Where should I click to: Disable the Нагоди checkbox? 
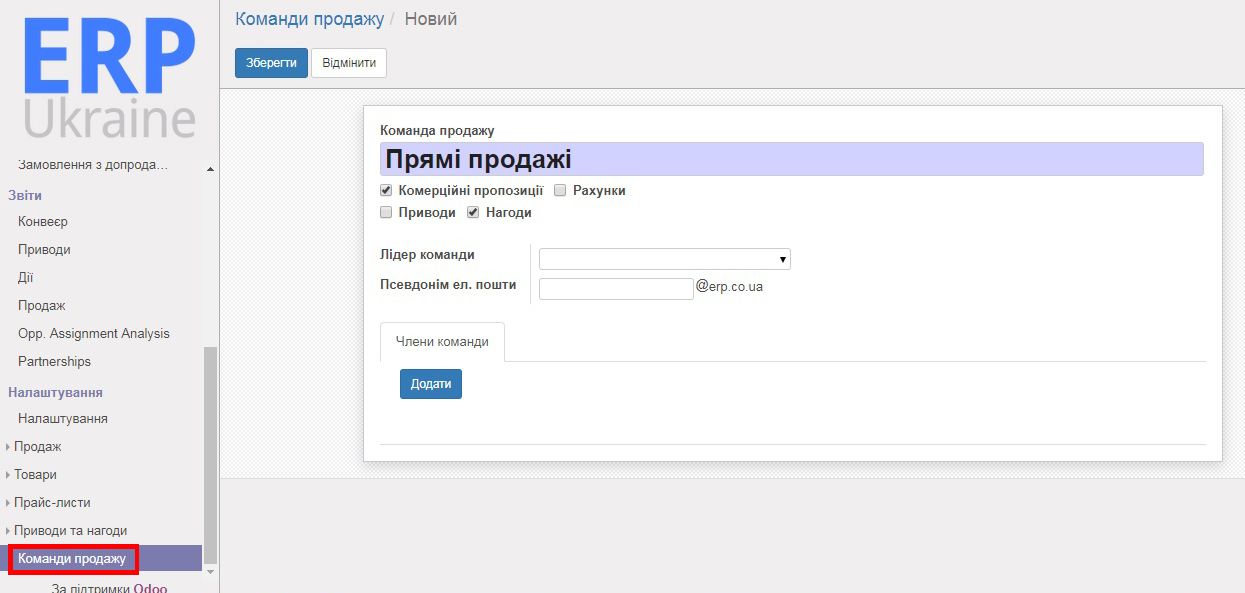[x=472, y=211]
